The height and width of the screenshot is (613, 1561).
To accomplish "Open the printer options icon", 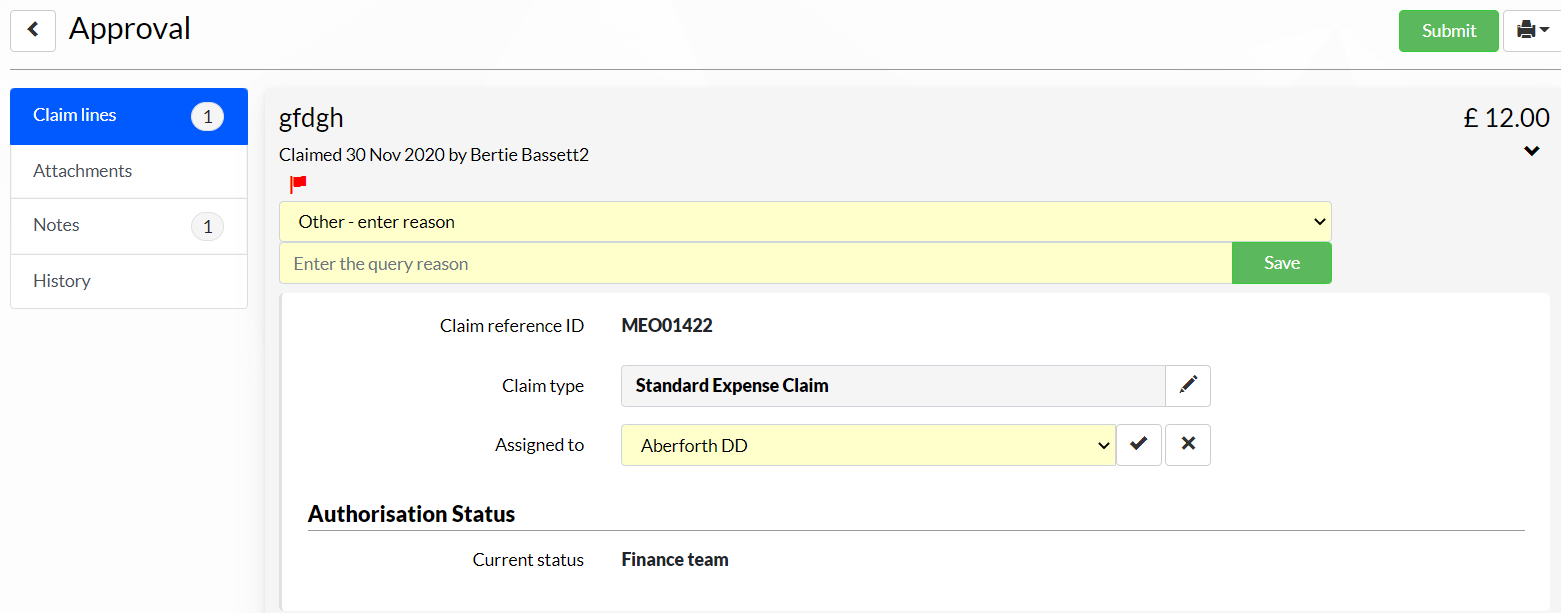I will click(1532, 31).
